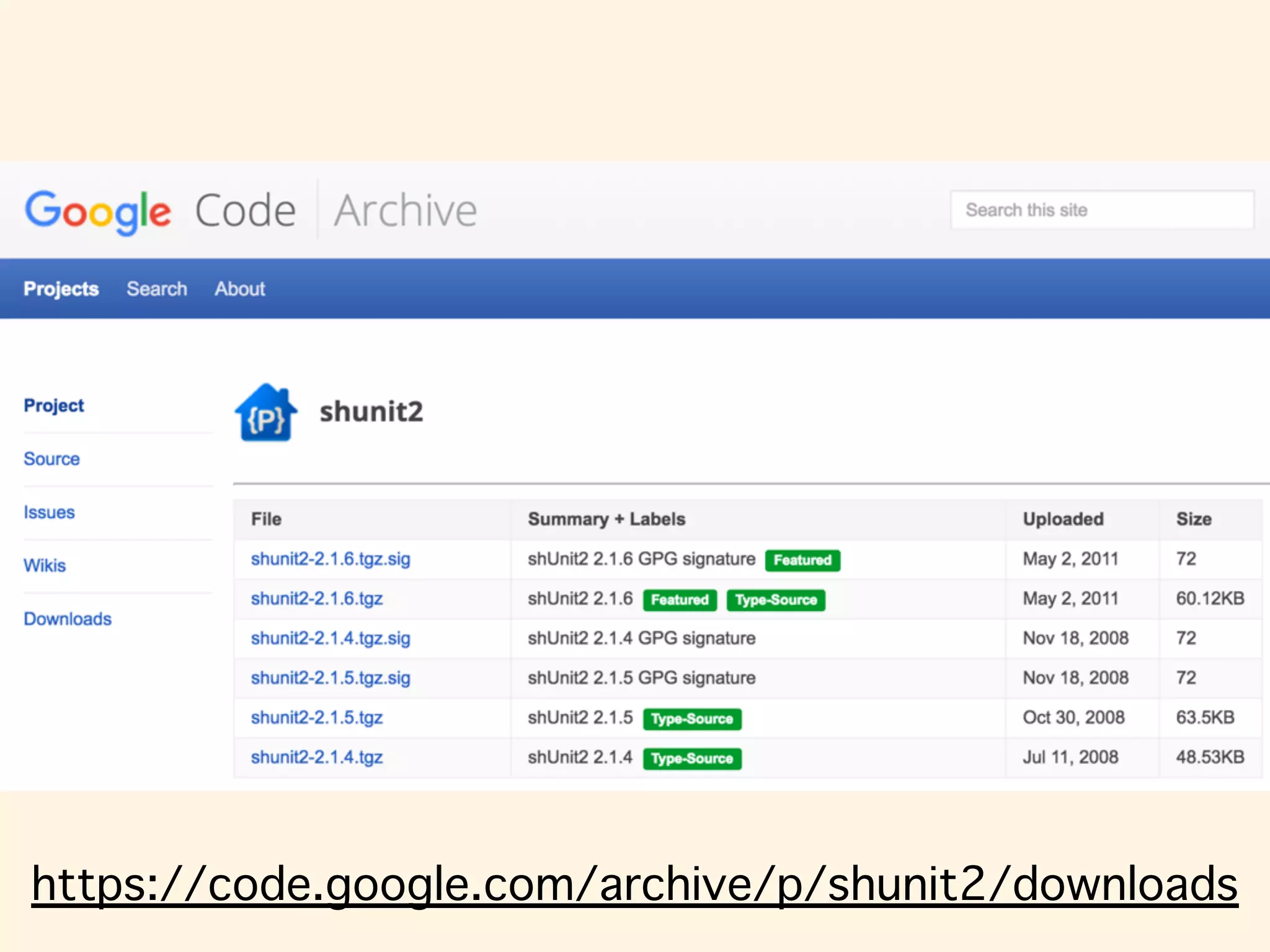Click the shunit2 project house icon
The image size is (1270, 952).
[x=266, y=412]
